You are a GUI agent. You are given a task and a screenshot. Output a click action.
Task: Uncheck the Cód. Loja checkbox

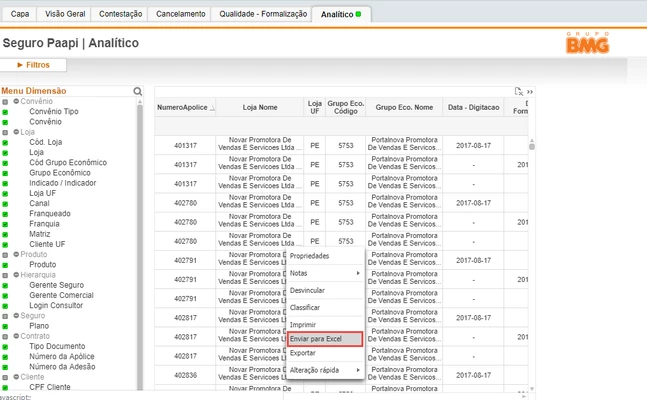(x=5, y=143)
